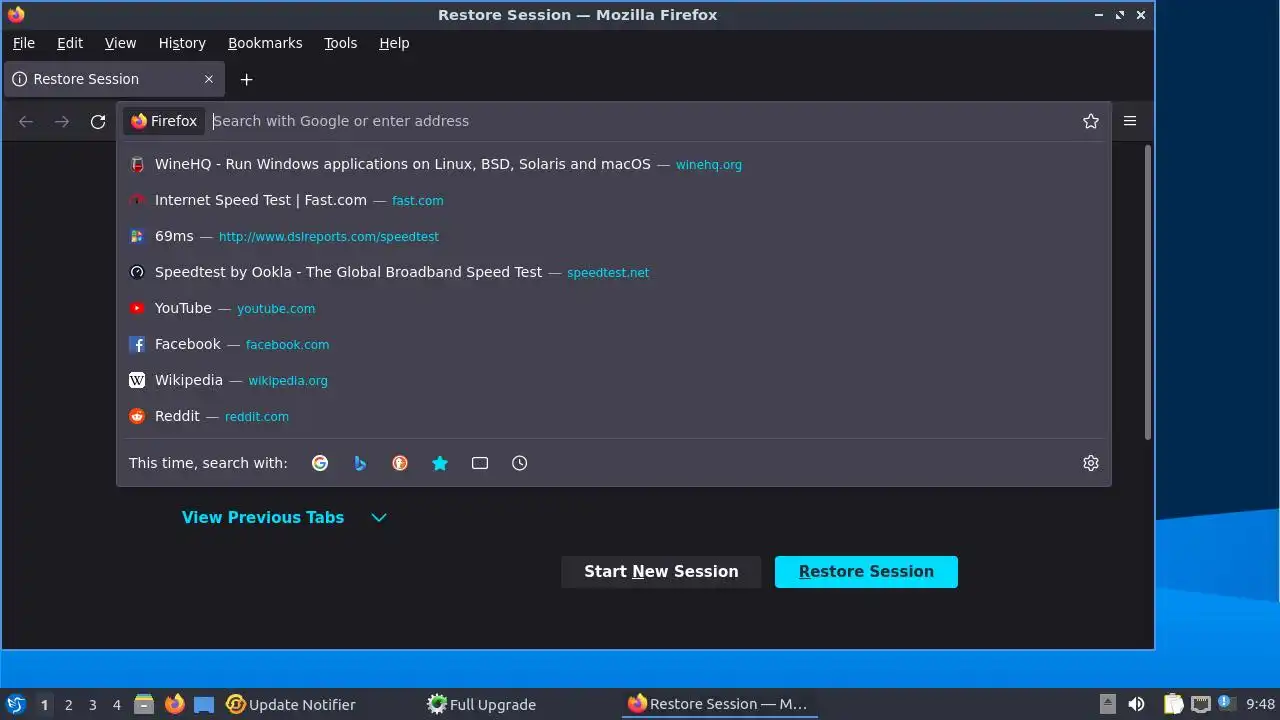Screen dimensions: 1280x720
Task: Open search settings gear in suggestion panel
Action: tap(1091, 463)
